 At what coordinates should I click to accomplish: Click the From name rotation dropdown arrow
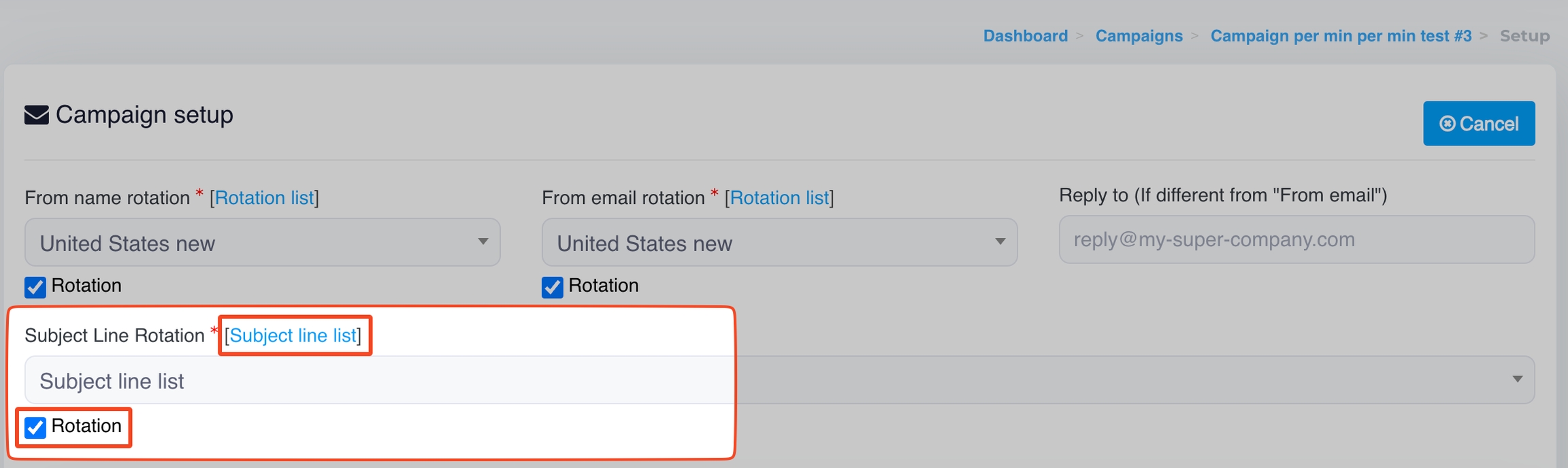[x=483, y=241]
